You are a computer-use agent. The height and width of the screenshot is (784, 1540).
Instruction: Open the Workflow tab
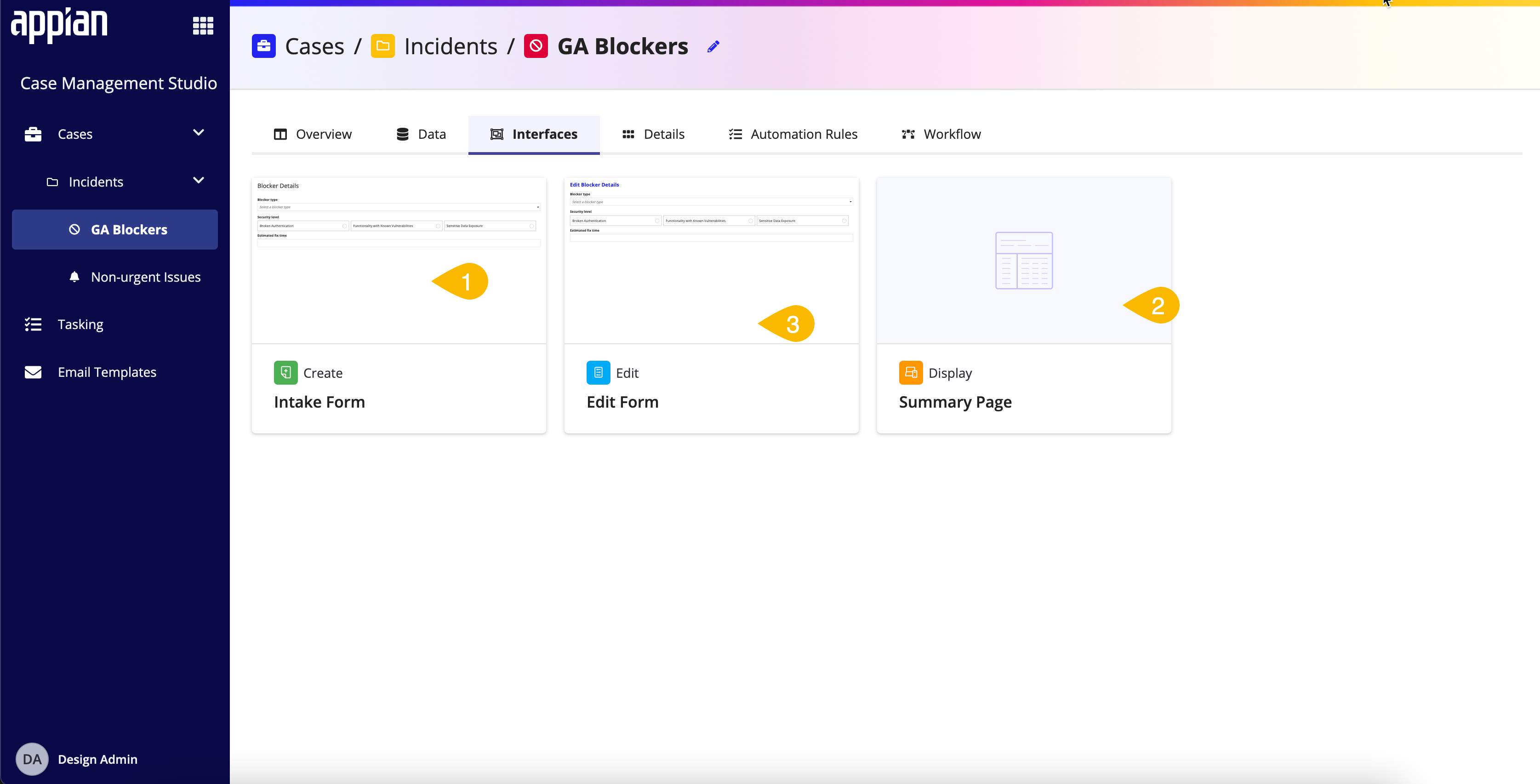pyautogui.click(x=941, y=134)
